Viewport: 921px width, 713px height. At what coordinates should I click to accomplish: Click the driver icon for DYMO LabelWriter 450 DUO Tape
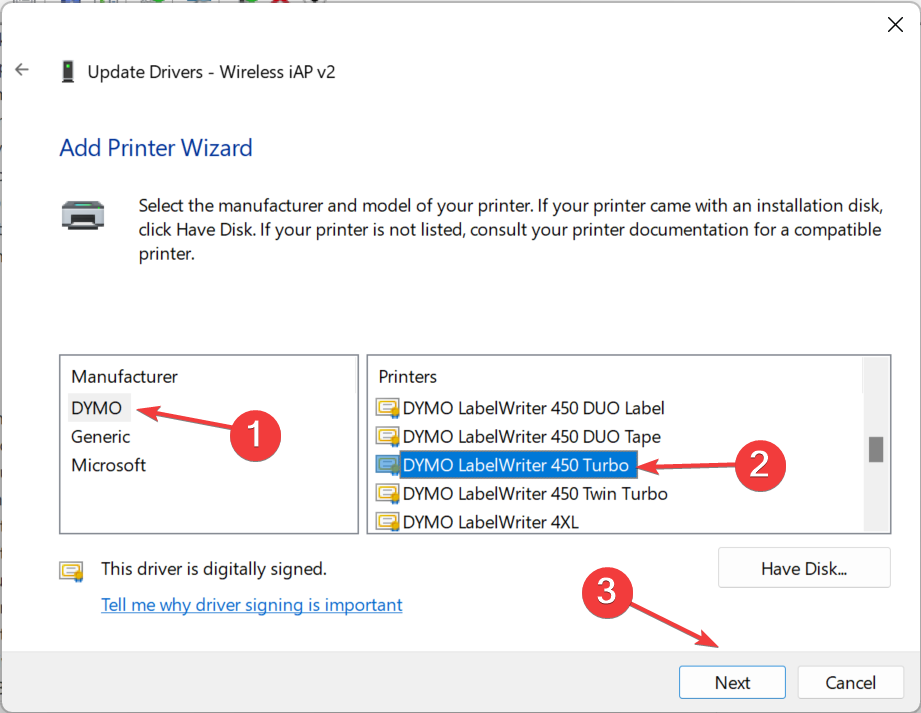(x=389, y=436)
